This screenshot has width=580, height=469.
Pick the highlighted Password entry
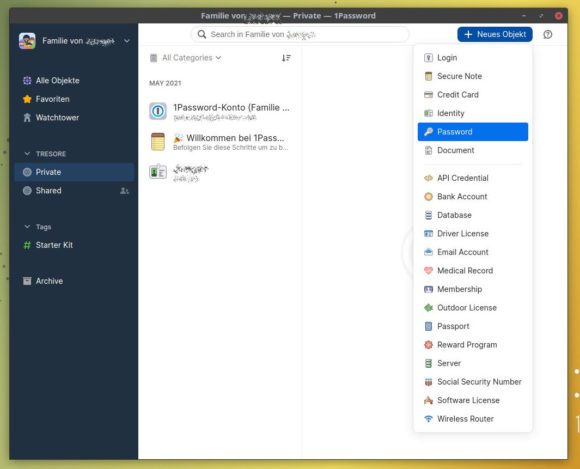click(x=473, y=132)
